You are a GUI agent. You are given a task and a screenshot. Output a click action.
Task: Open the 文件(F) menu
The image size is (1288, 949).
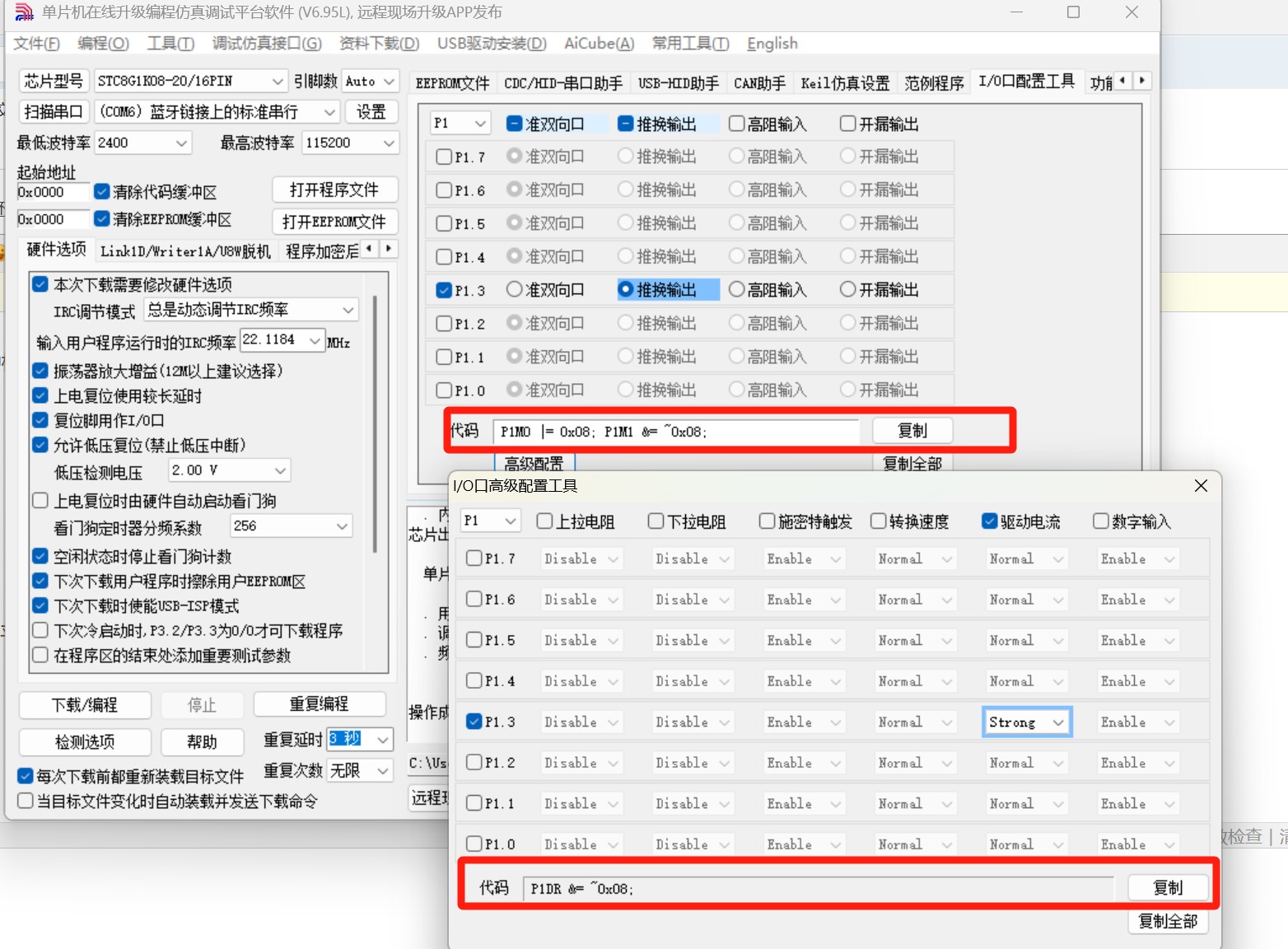(x=36, y=44)
